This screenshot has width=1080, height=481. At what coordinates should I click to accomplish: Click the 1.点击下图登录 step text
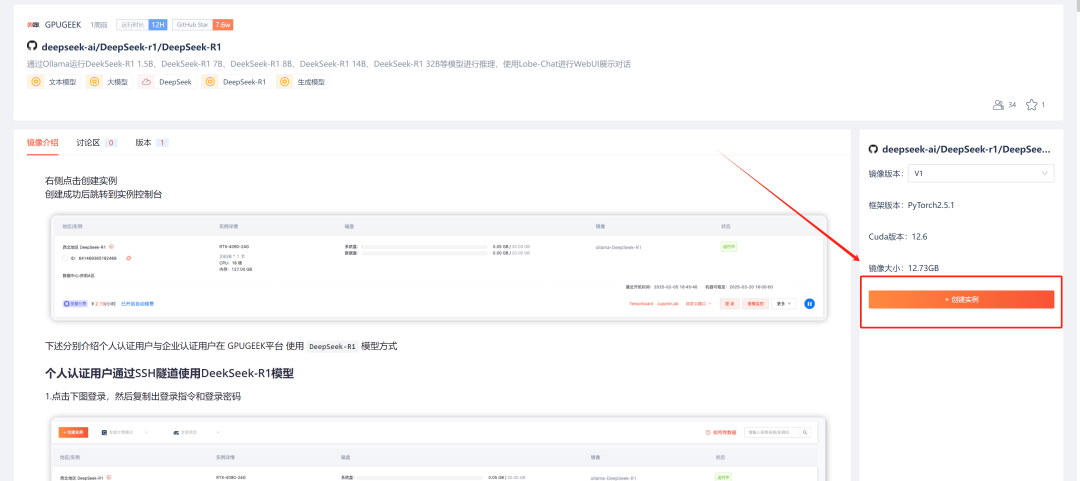point(143,397)
